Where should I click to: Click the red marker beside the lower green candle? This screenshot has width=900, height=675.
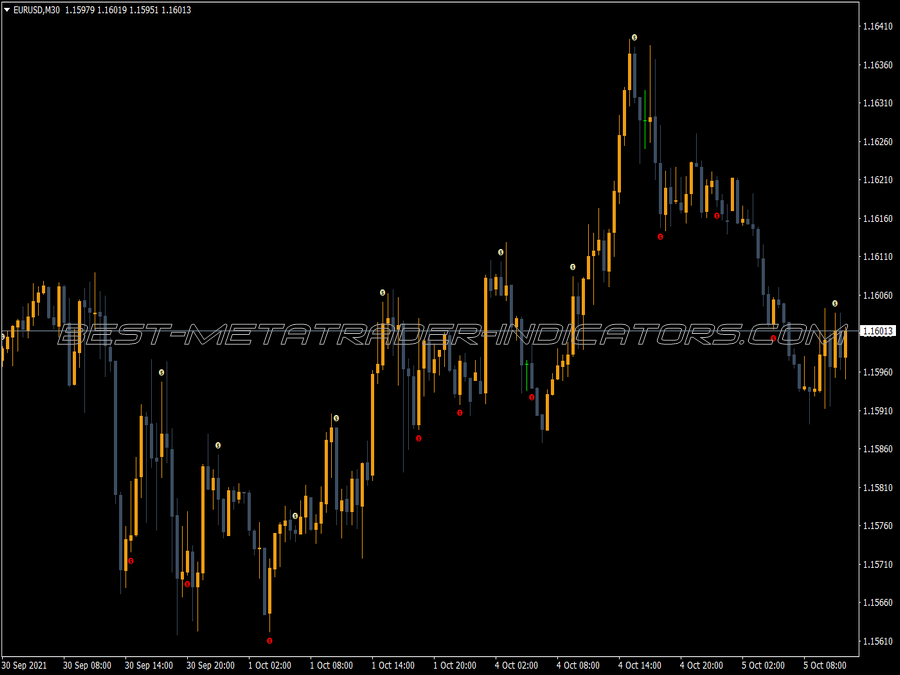point(532,397)
